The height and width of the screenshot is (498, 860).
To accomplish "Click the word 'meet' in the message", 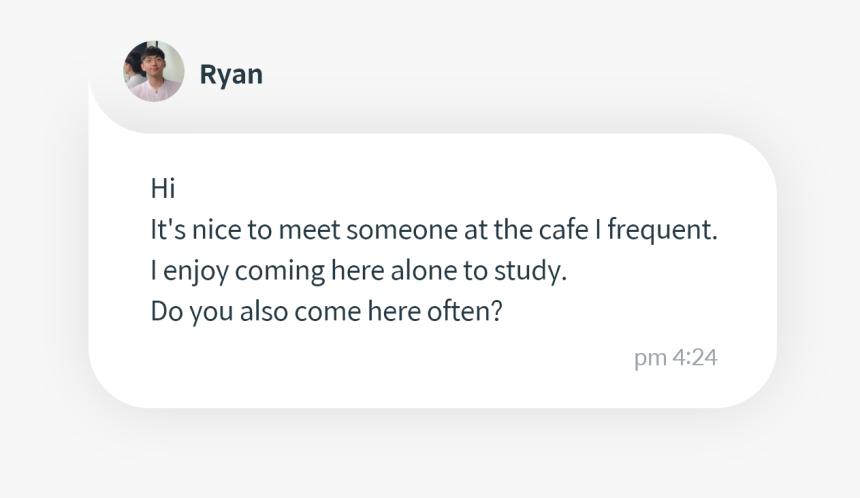I will coord(309,229).
